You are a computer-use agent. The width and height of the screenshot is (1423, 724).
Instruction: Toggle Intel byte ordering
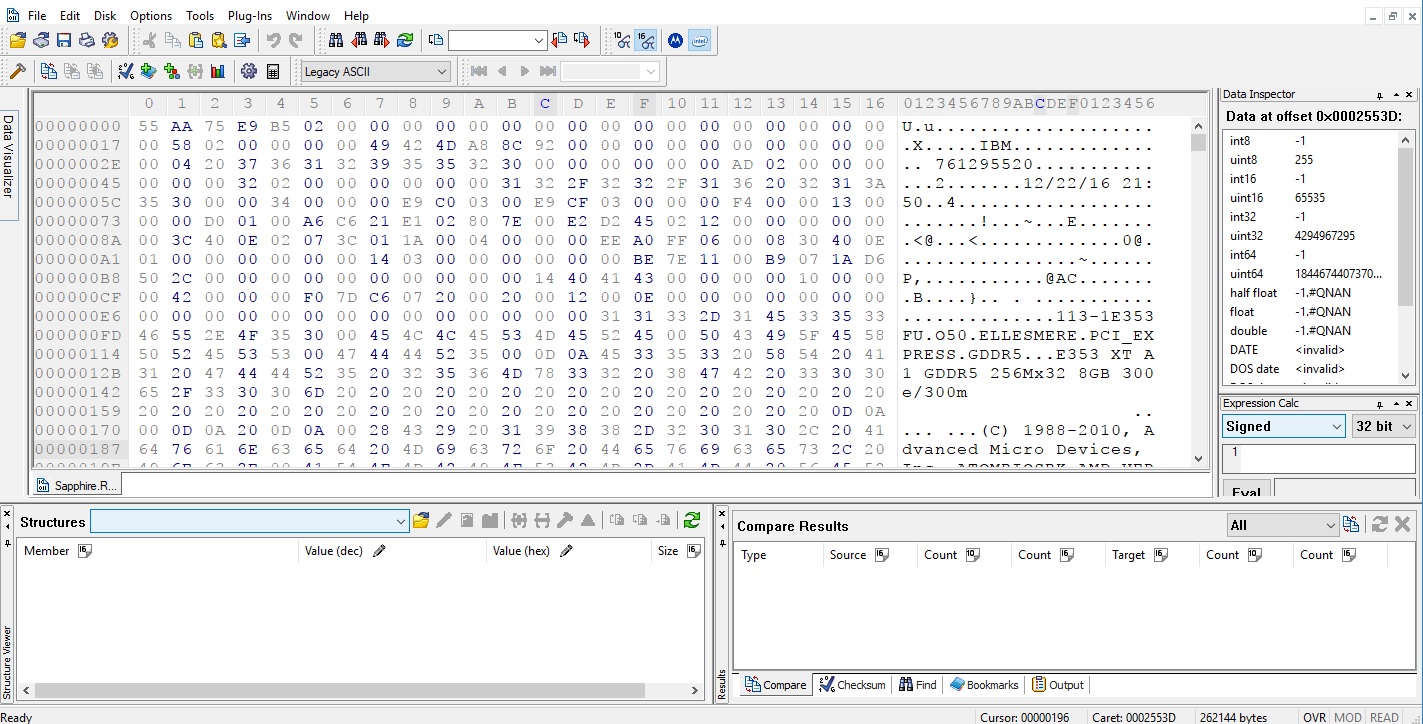coord(700,40)
